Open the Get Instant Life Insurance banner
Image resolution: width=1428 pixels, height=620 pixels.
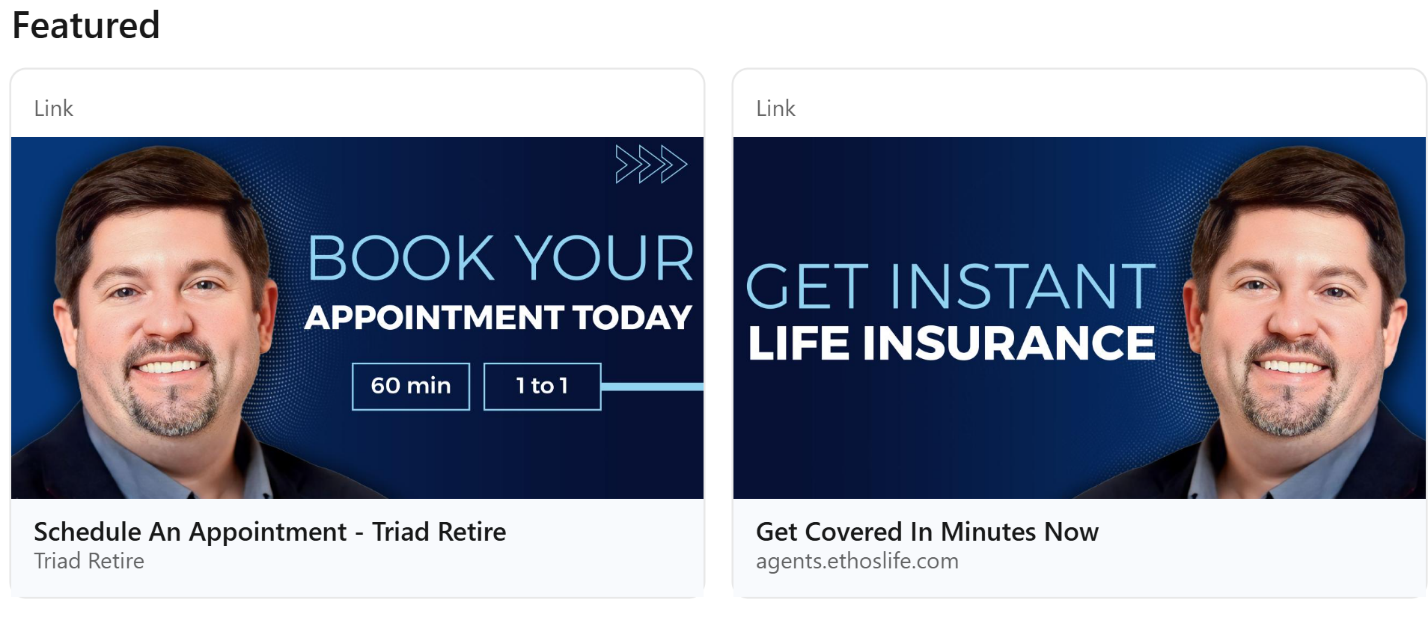point(1080,318)
